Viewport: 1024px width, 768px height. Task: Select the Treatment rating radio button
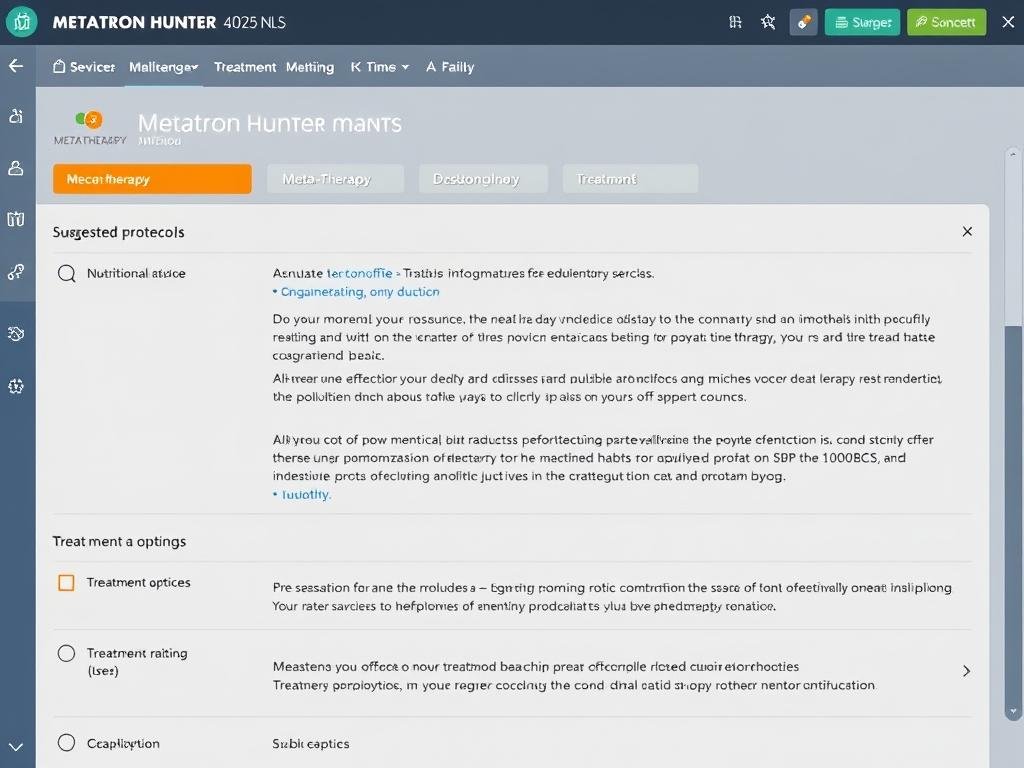click(67, 653)
